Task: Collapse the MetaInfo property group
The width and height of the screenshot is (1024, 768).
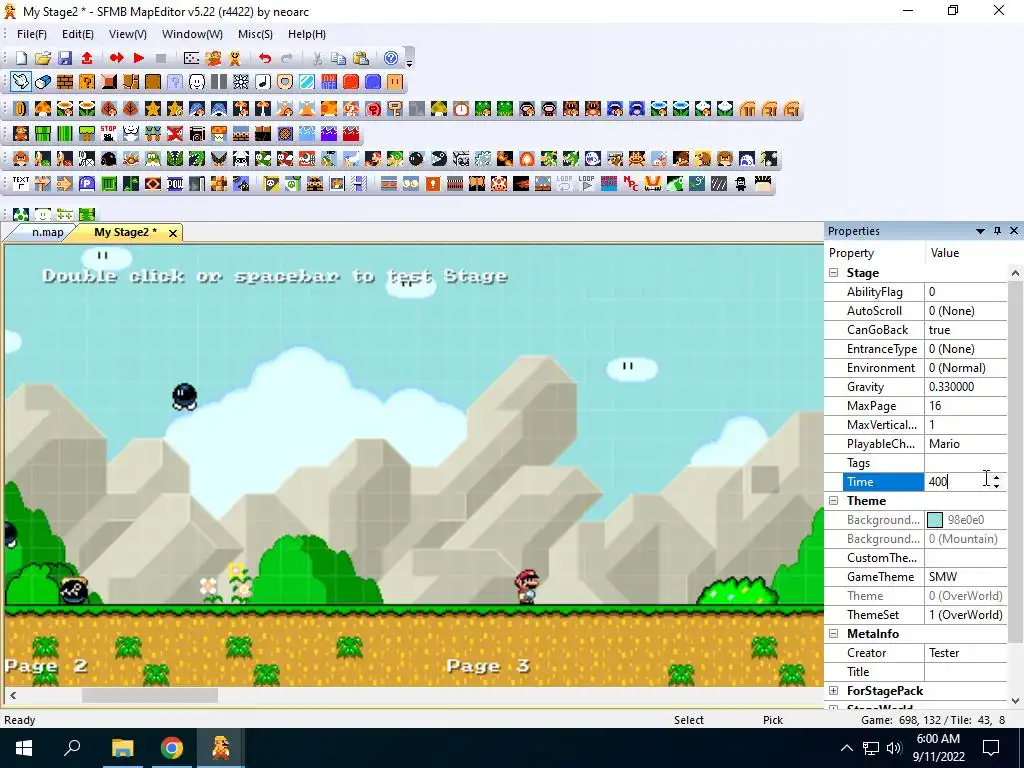Action: click(834, 634)
